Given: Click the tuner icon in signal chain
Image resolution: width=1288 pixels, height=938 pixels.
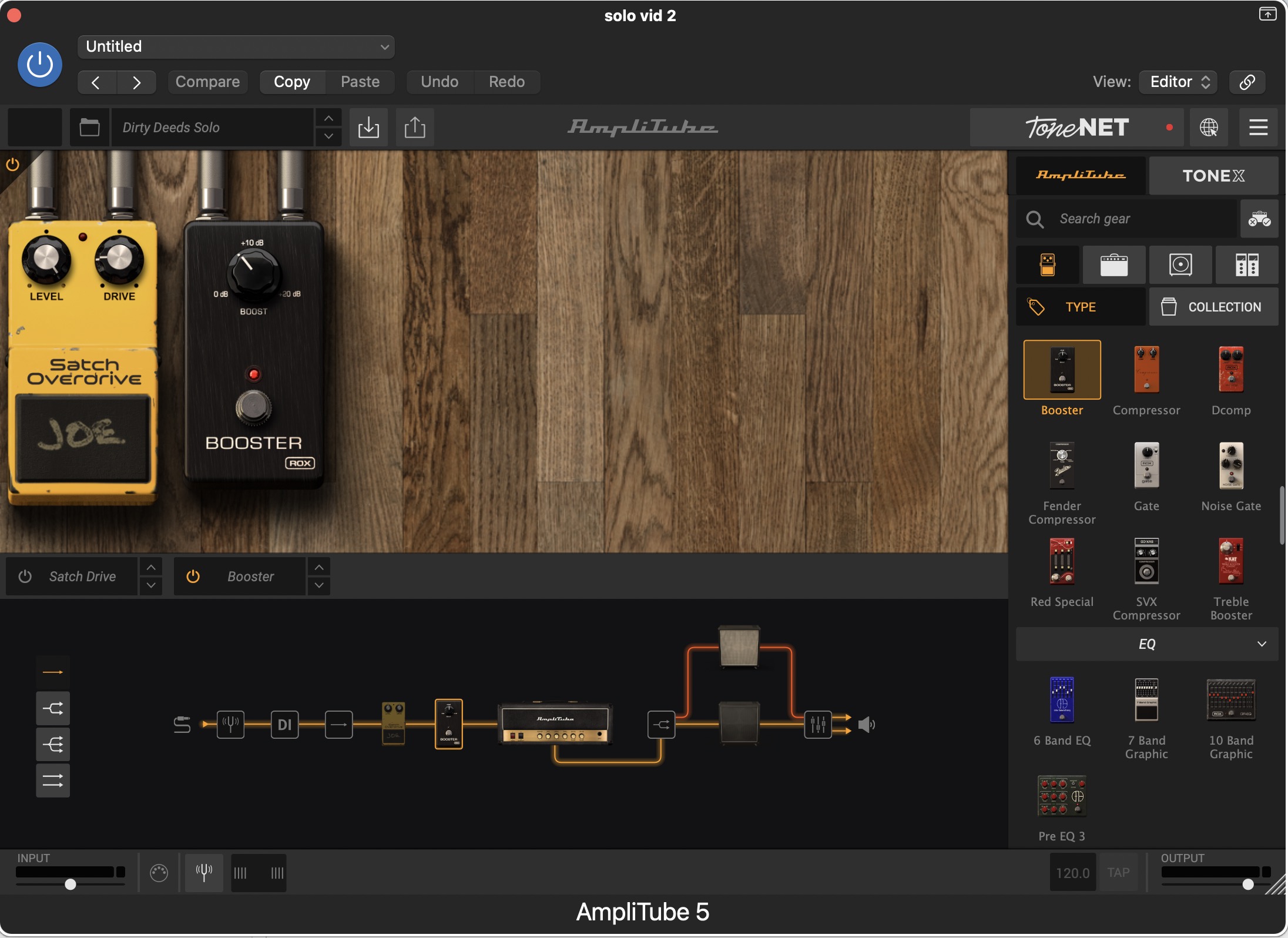Looking at the screenshot, I should coord(230,724).
